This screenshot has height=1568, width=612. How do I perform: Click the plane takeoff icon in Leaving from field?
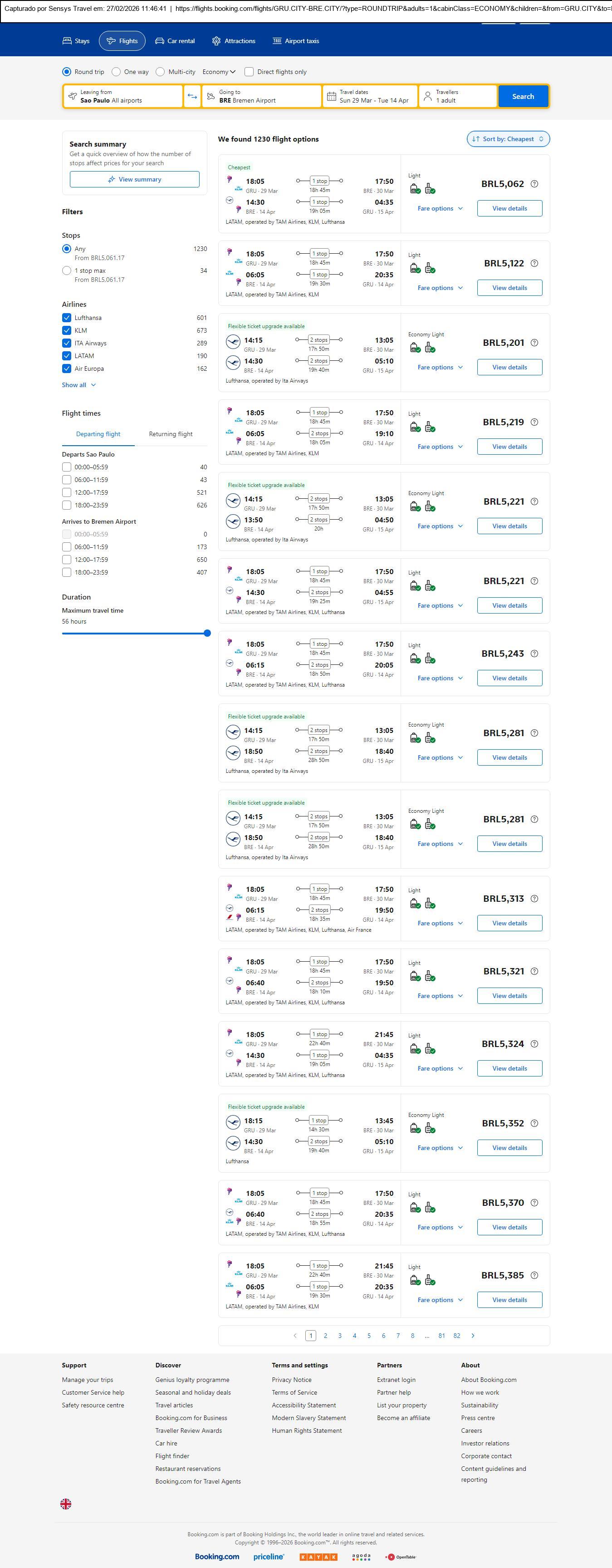(73, 96)
